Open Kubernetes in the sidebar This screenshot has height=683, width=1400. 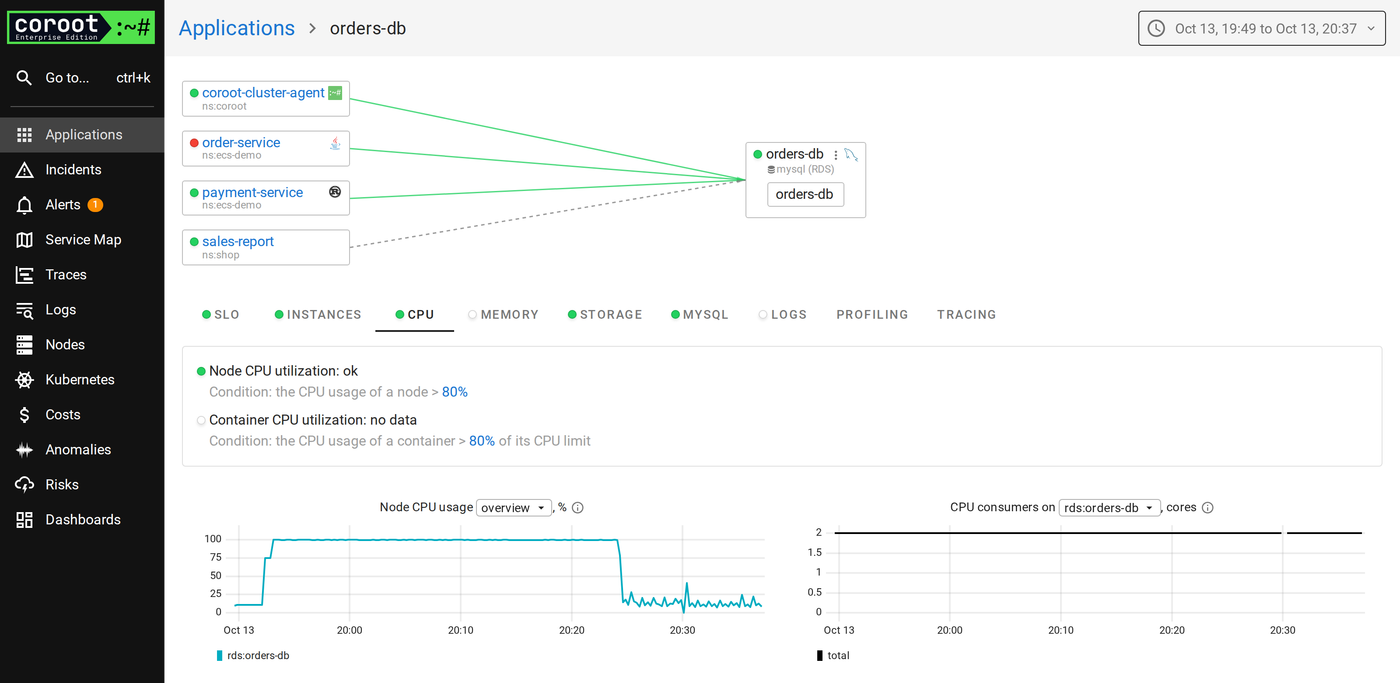coord(82,380)
